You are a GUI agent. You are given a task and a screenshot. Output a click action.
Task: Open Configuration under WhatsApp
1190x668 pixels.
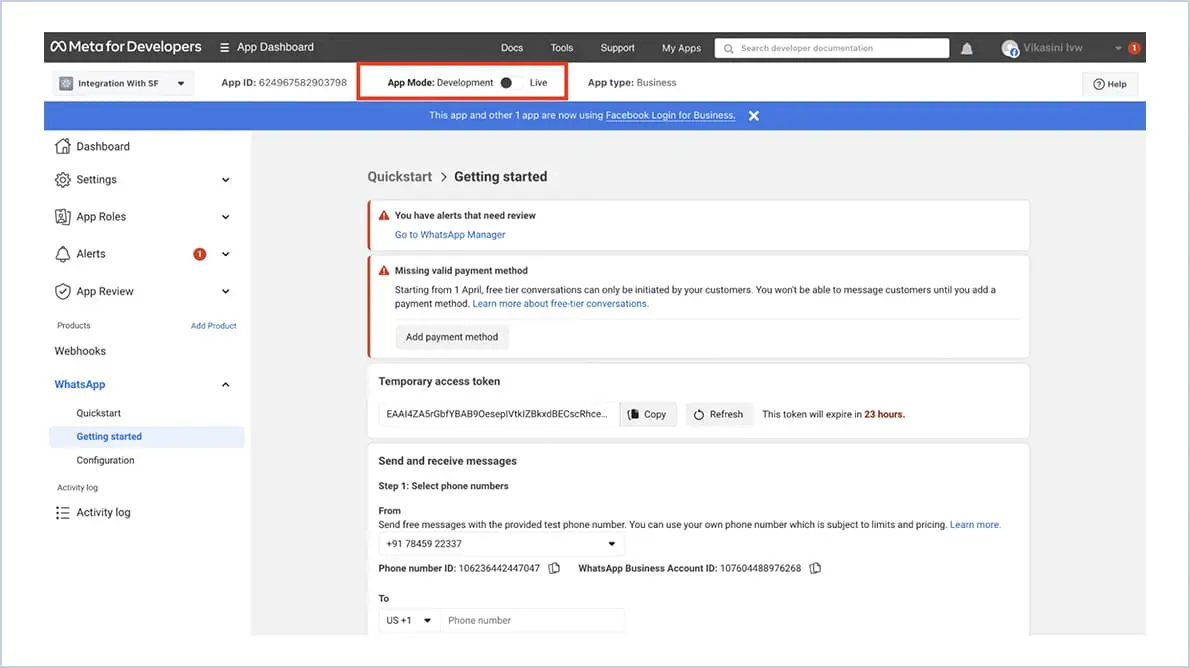point(105,460)
